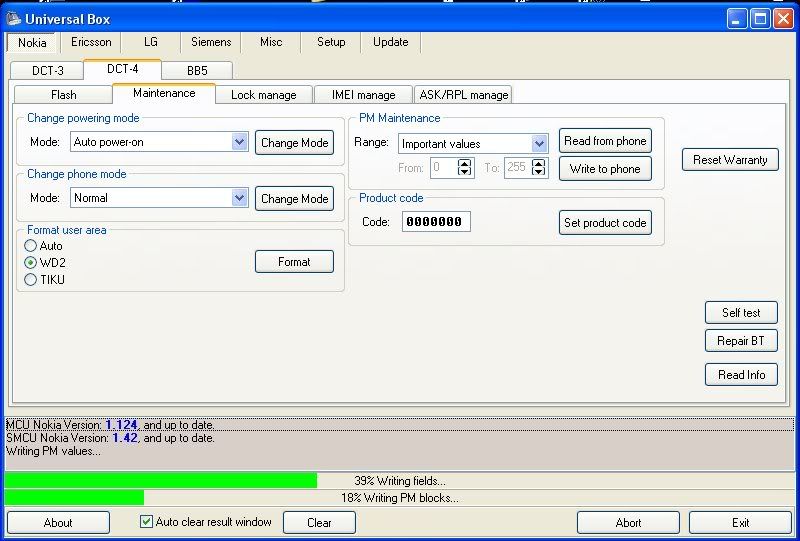The image size is (800, 541).
Task: Click the Set product code button
Action: click(605, 223)
